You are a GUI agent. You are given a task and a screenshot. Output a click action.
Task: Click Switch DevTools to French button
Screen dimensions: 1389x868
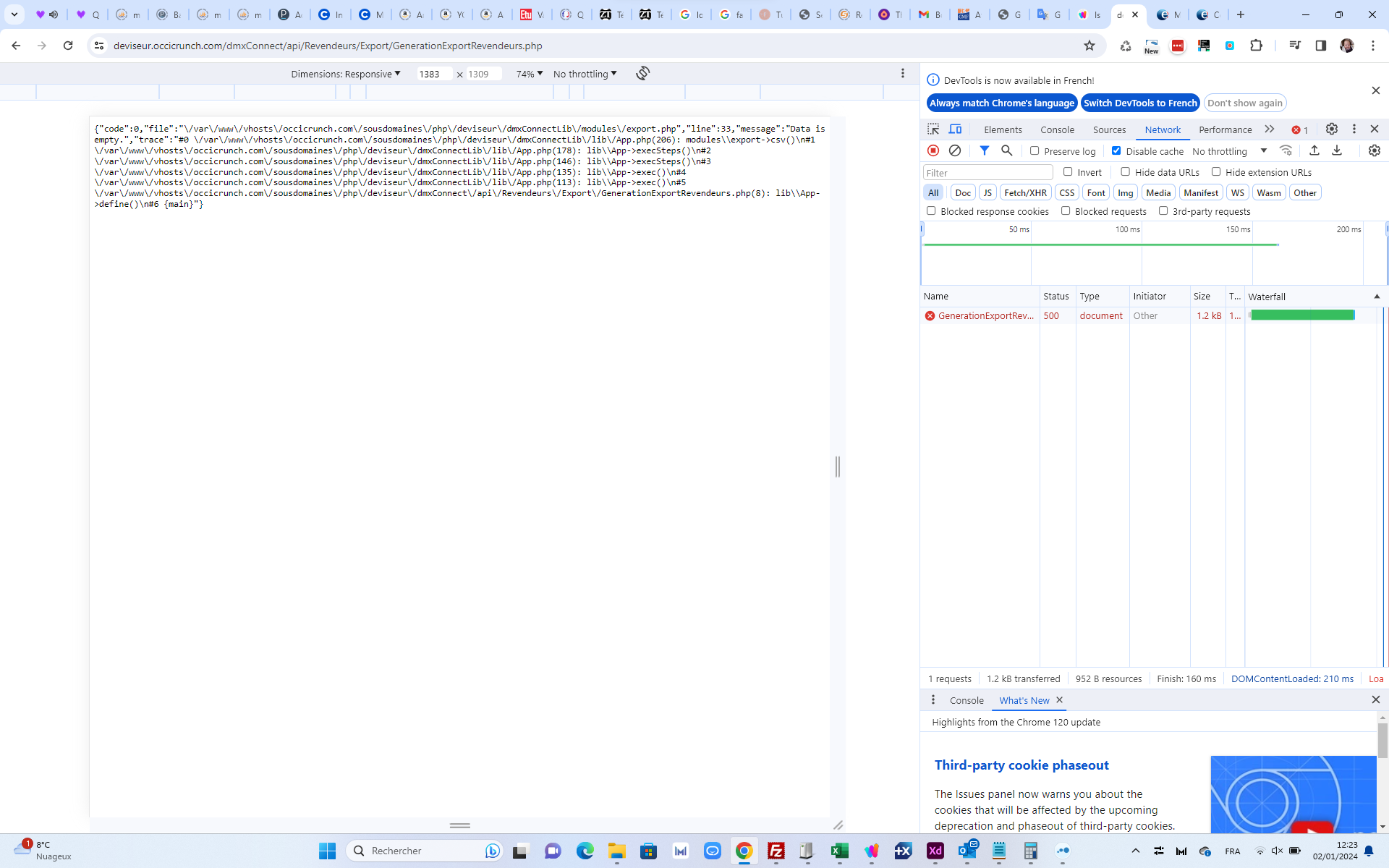(1140, 103)
